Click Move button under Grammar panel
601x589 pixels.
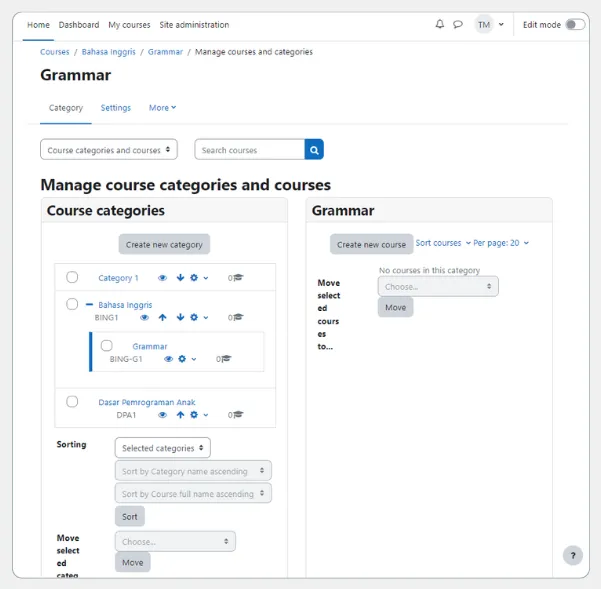[x=396, y=307]
